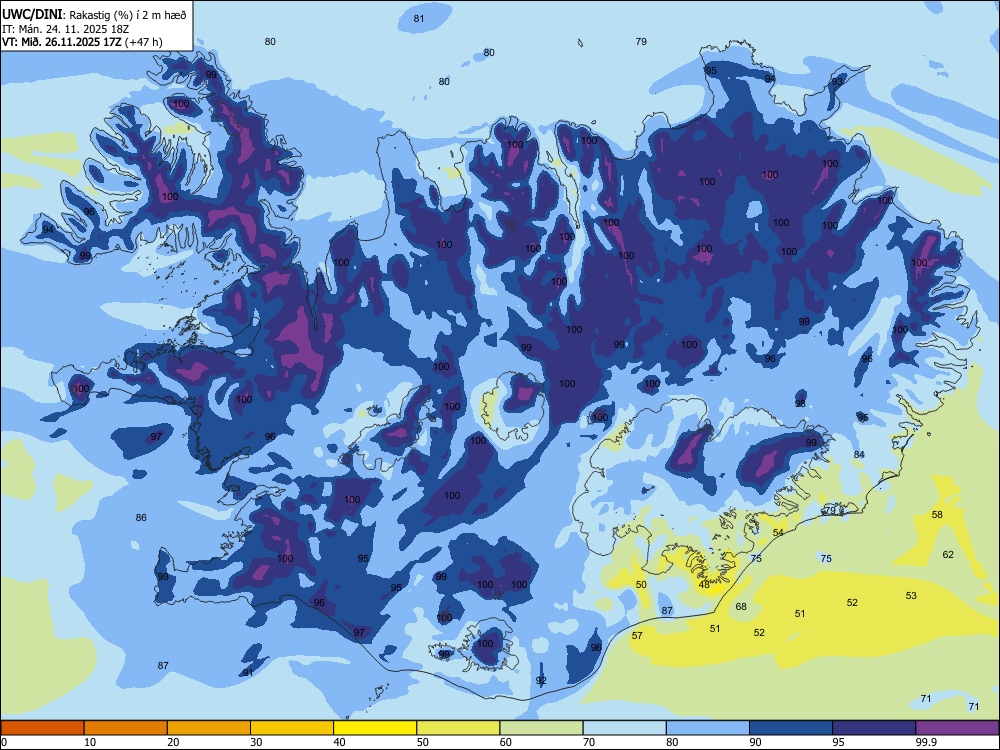
Task: Click the legend scale label 90
Action: tap(756, 742)
